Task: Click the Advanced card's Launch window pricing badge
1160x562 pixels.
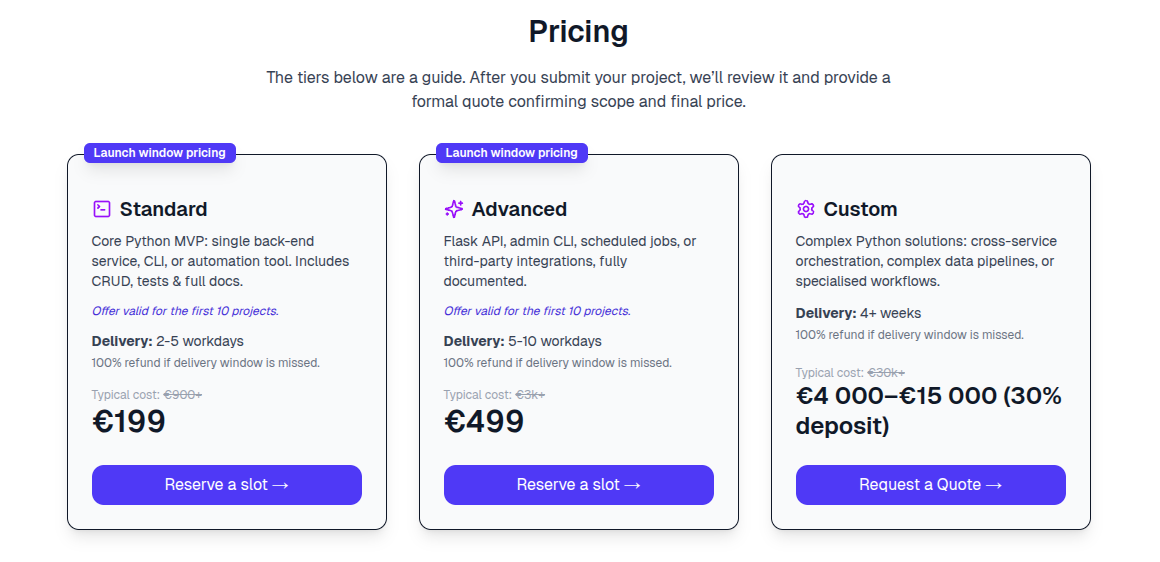Action: [512, 153]
